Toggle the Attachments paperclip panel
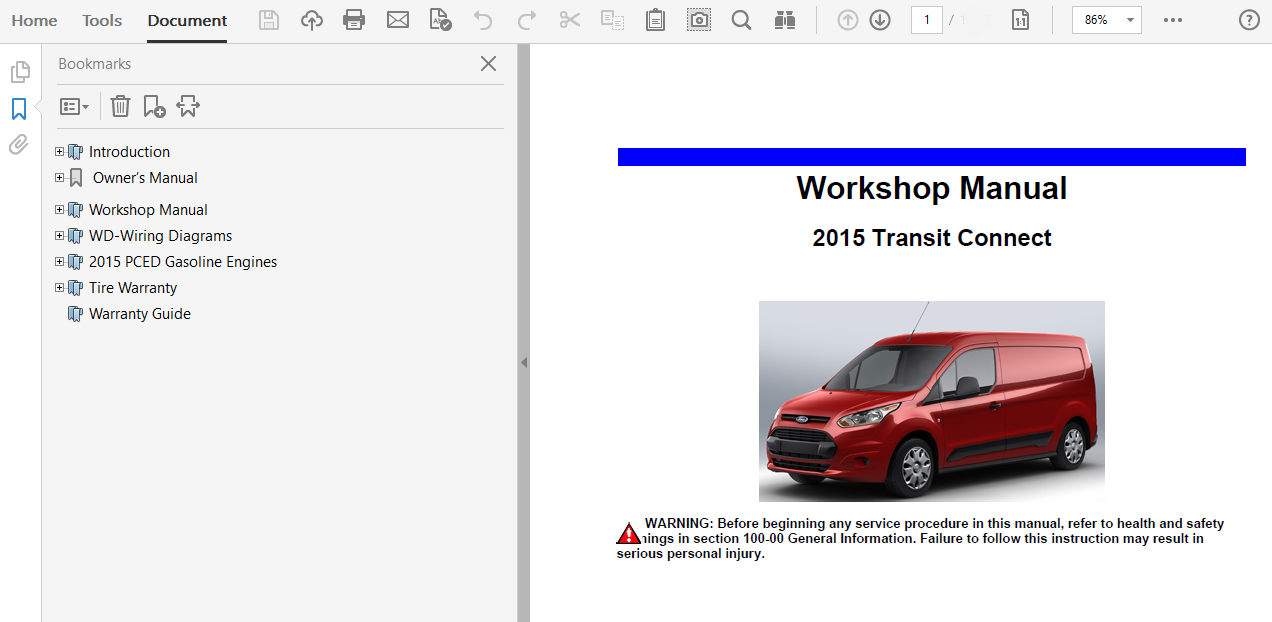 tap(19, 145)
